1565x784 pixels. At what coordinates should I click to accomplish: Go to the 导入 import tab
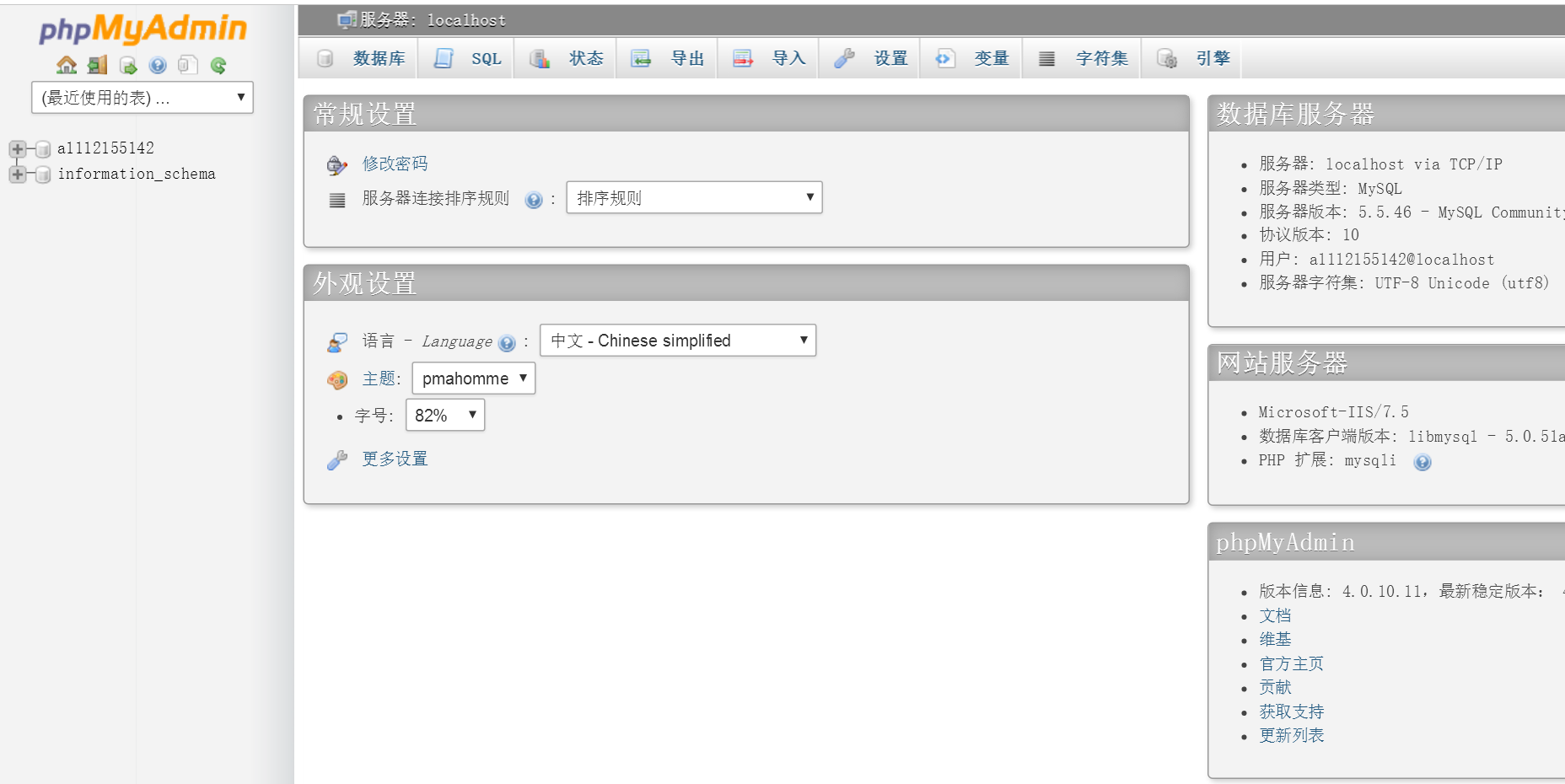point(768,58)
